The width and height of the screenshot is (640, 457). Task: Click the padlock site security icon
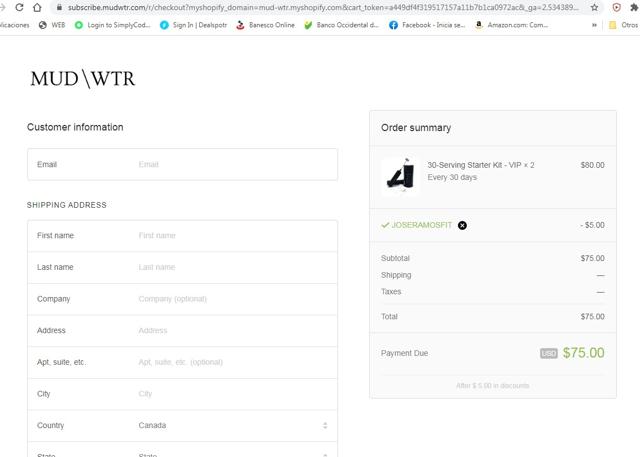point(59,7)
